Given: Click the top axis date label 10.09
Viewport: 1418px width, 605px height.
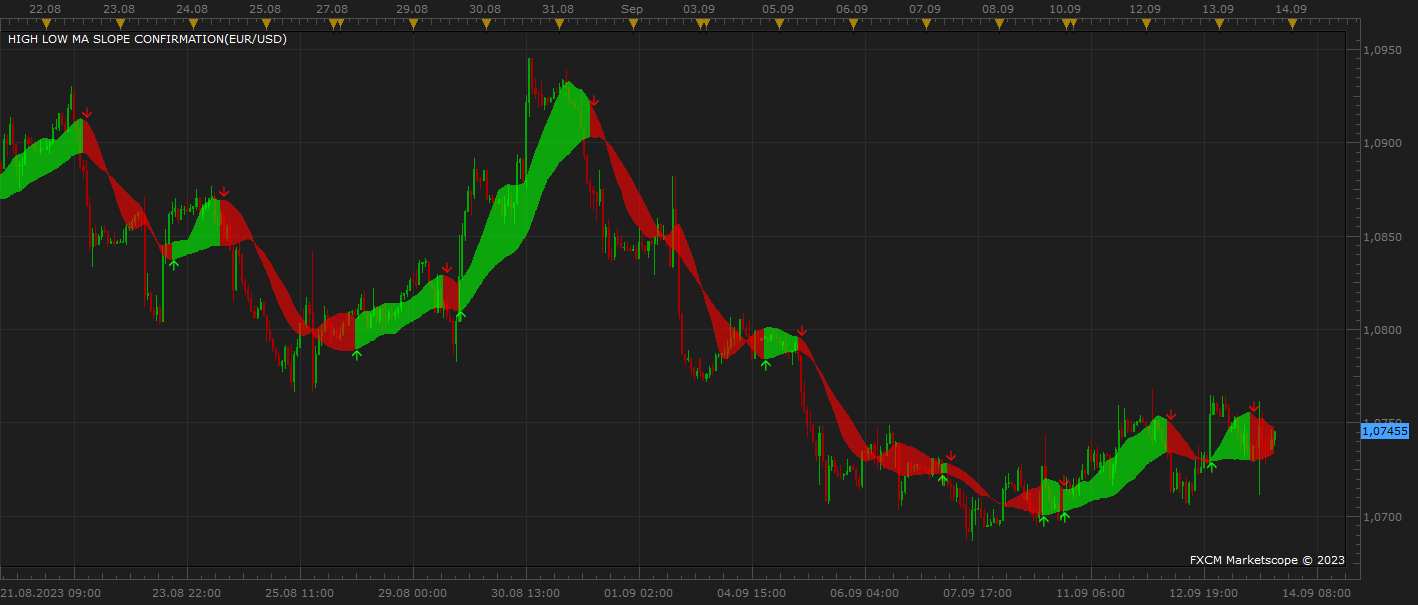Looking at the screenshot, I should 1065,9.
